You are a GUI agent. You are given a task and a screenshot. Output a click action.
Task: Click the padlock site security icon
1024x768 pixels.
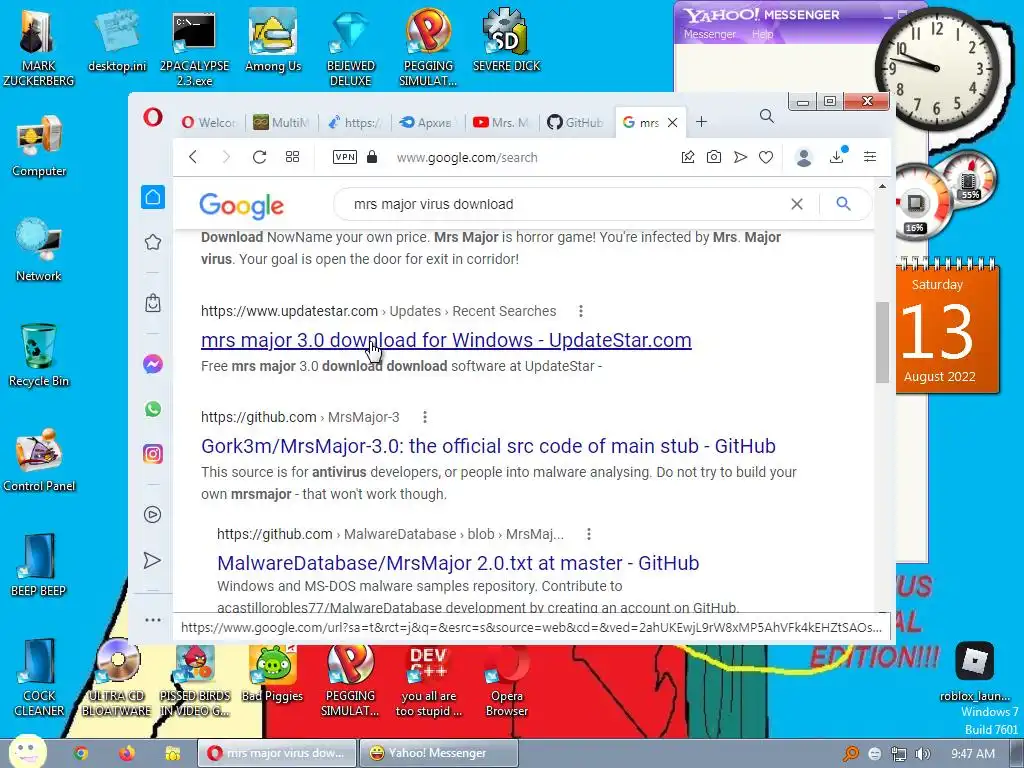[x=372, y=157]
